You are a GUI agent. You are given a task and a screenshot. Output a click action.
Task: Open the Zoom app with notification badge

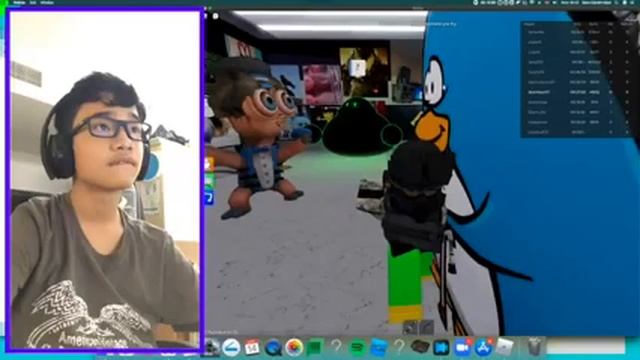(462, 347)
